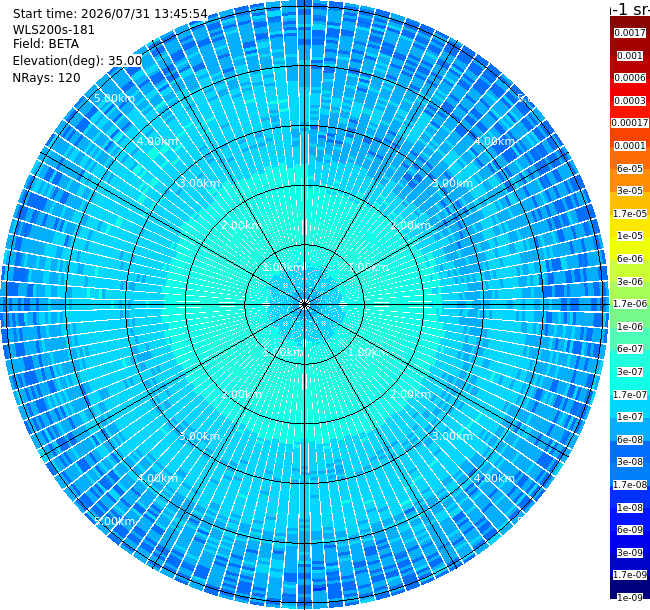The height and width of the screenshot is (610, 650).
Task: Select the 0.001 colorbar label
Action: (630, 56)
